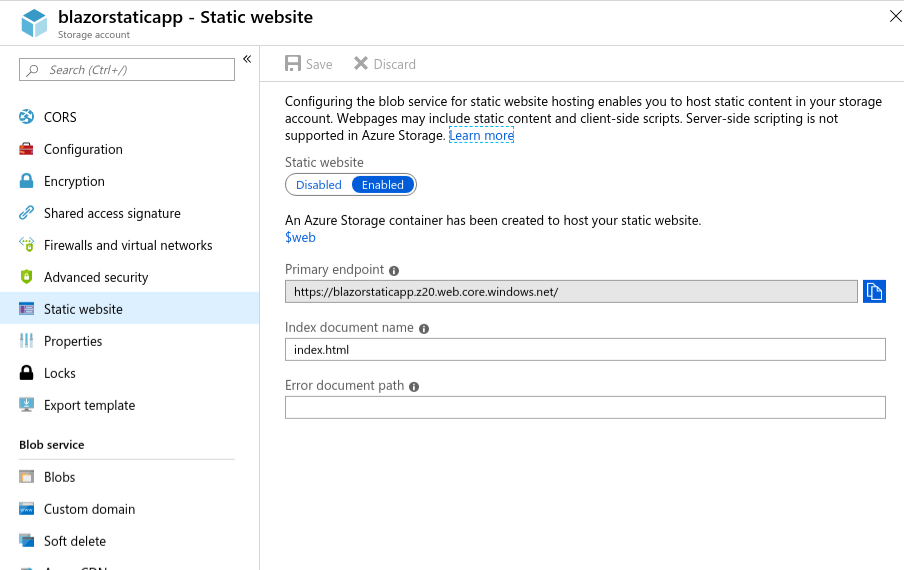
Task: Click the blazorstaticapp - Static website title
Action: tap(185, 17)
